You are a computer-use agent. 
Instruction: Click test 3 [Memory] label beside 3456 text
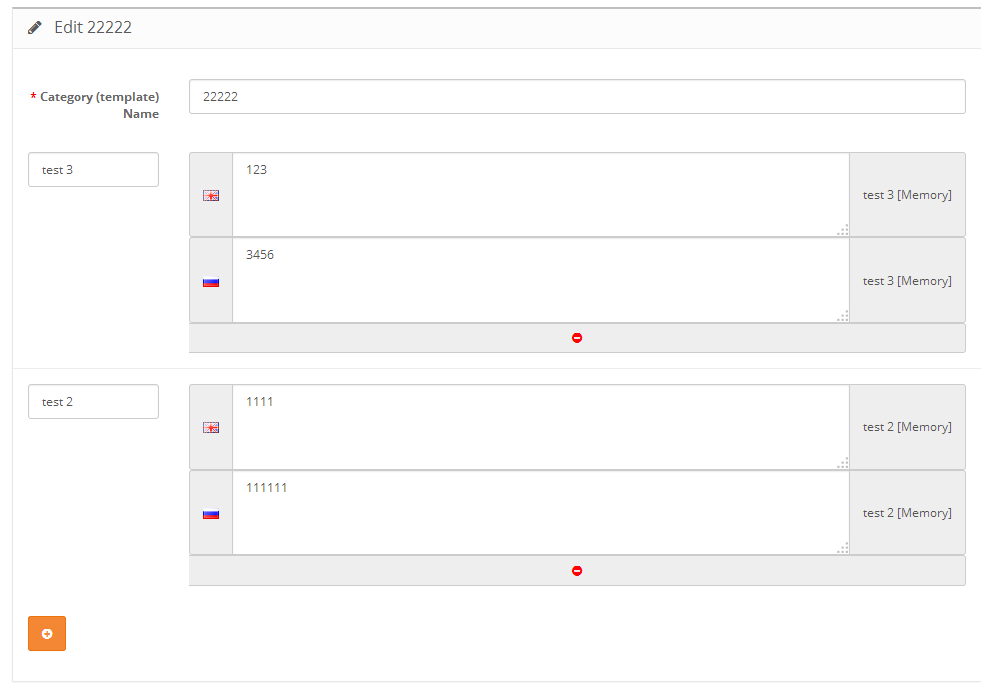tap(907, 281)
